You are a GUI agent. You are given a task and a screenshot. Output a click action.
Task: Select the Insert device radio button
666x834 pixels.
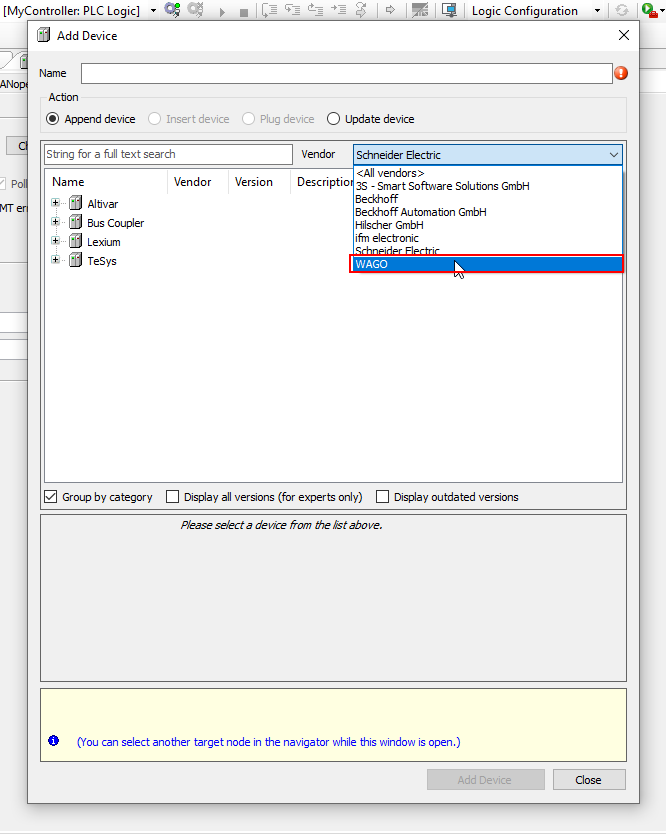coord(154,119)
